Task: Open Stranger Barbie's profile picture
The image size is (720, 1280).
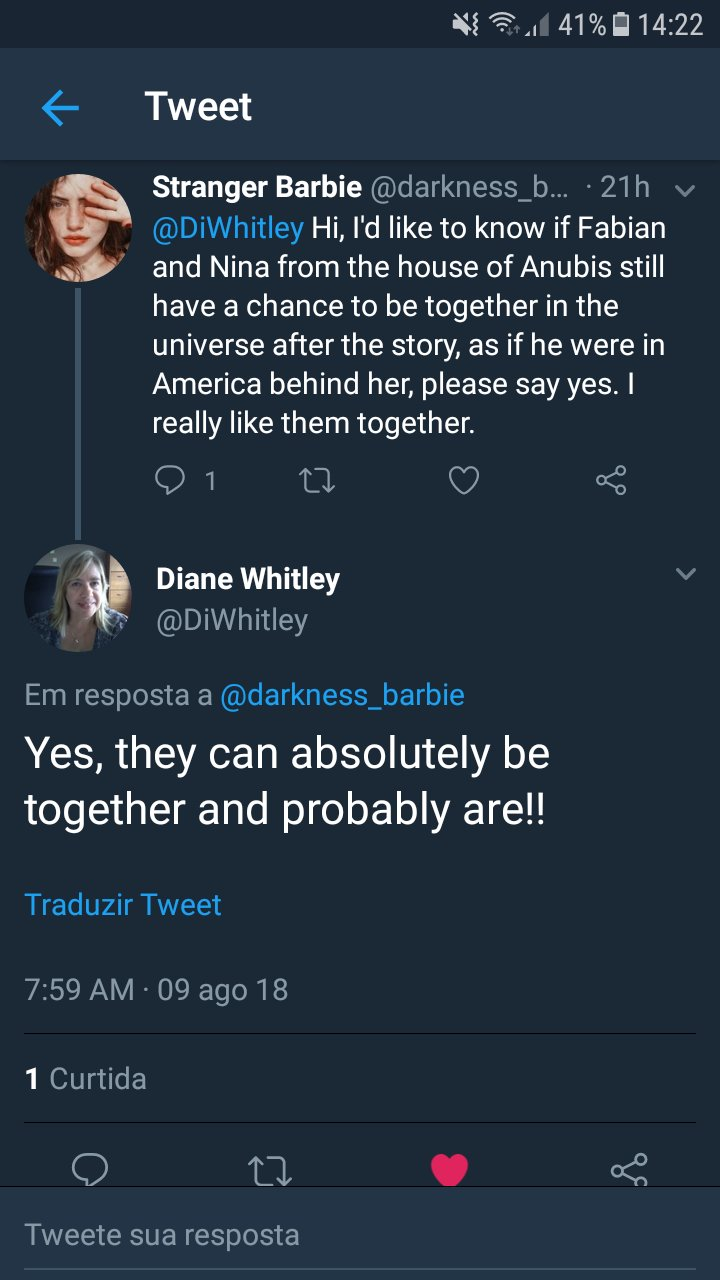Action: point(78,228)
